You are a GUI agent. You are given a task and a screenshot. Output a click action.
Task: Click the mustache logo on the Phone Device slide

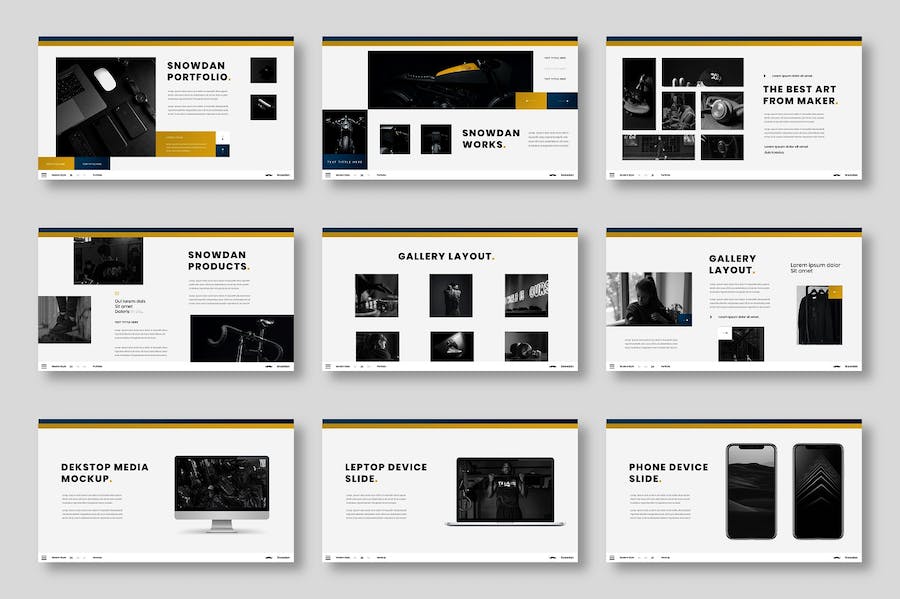[x=838, y=557]
